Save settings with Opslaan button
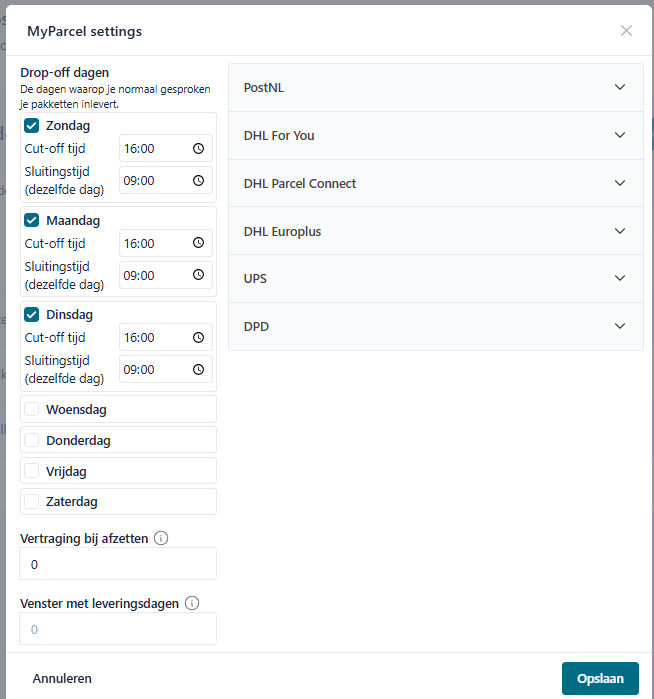This screenshot has height=699, width=654. 600,678
